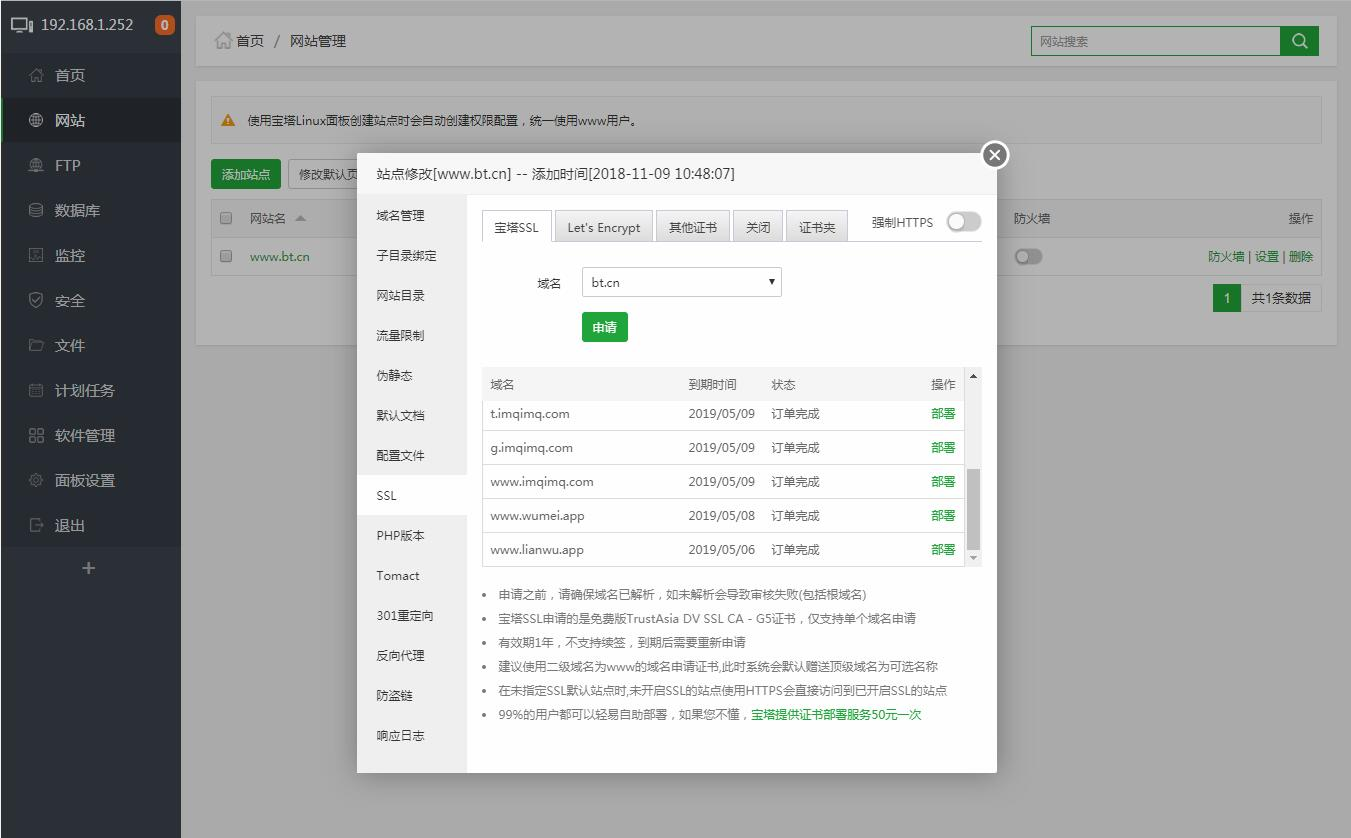Open the 域名 dropdown showing bt.cn
The width and height of the screenshot is (1351, 838).
(681, 282)
